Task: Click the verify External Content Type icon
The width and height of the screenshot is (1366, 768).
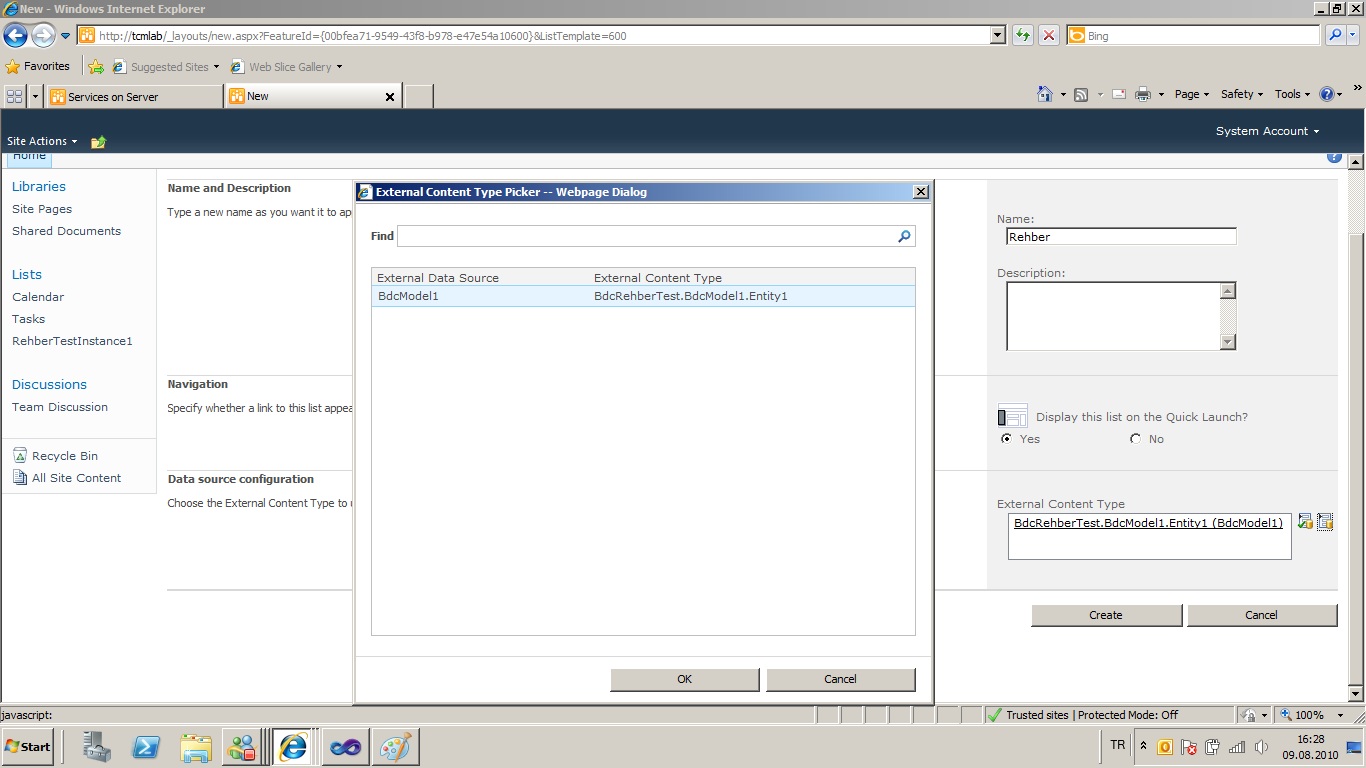Action: (1305, 521)
